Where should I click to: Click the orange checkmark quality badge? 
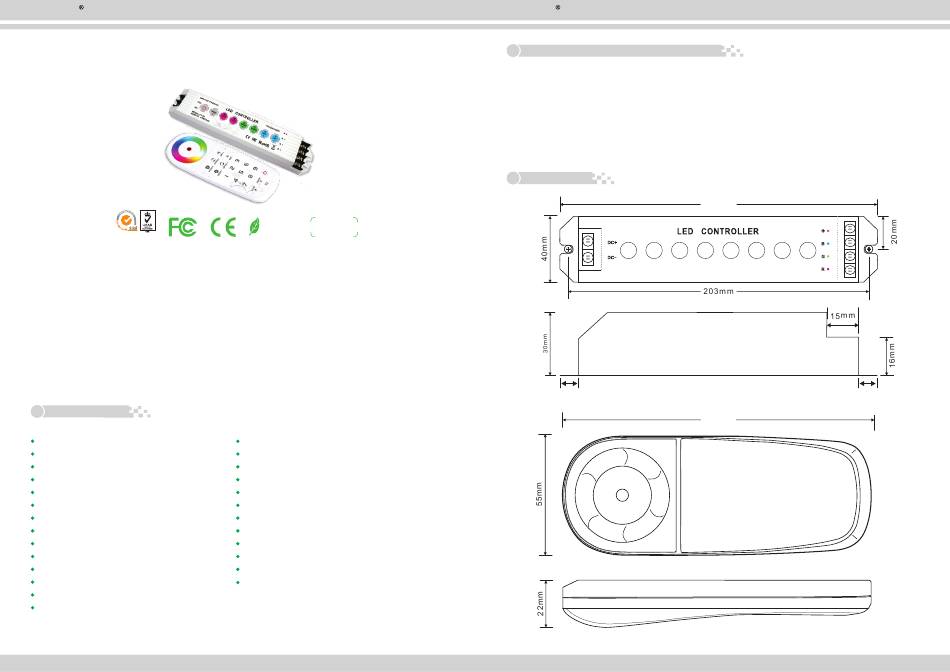[x=126, y=221]
